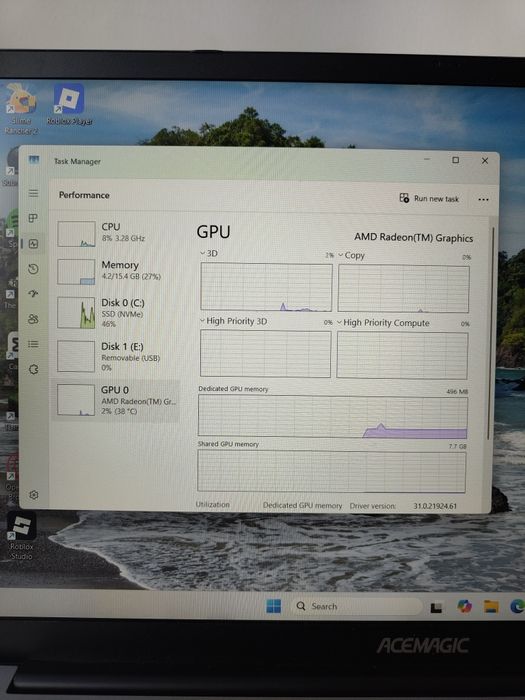Click the CPU mini graph thumbnail

[76, 234]
